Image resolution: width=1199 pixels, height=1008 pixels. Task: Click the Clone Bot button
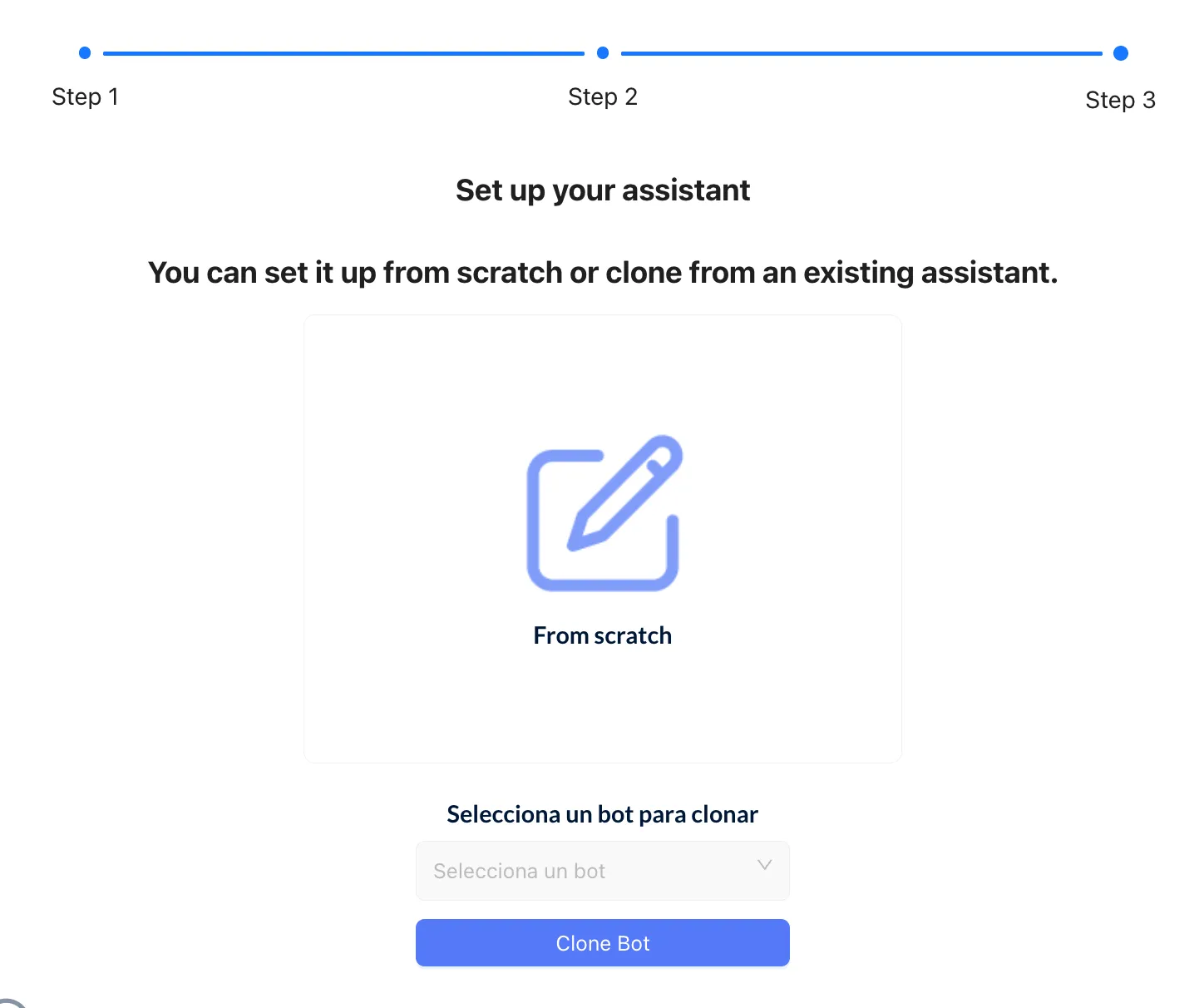pos(603,943)
